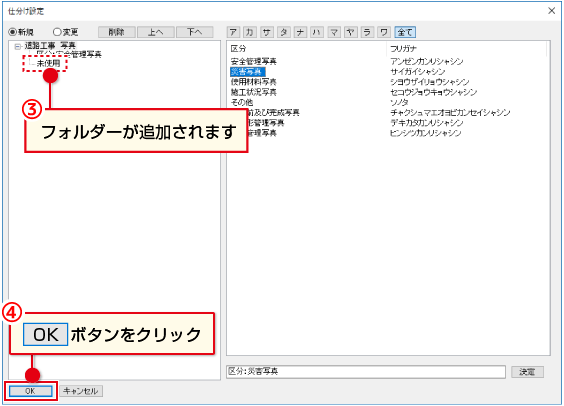This screenshot has height=406, width=564.
Task: Move the item down with the 下へ button
Action: coord(195,32)
